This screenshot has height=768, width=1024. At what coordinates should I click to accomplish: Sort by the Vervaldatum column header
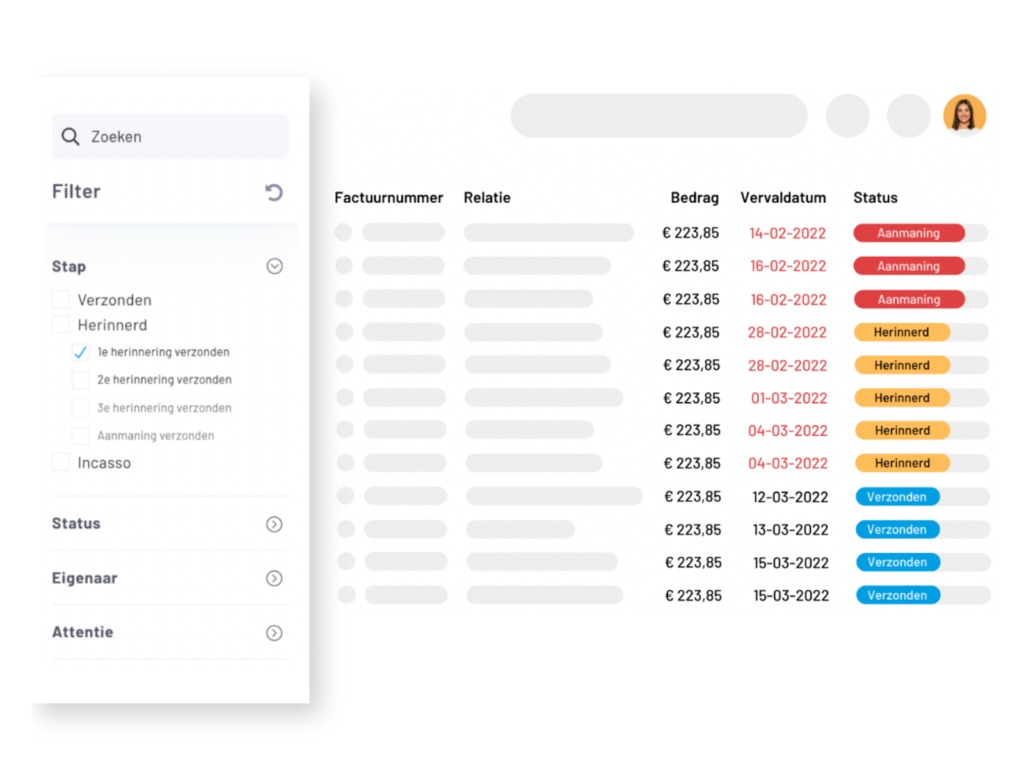pos(782,198)
